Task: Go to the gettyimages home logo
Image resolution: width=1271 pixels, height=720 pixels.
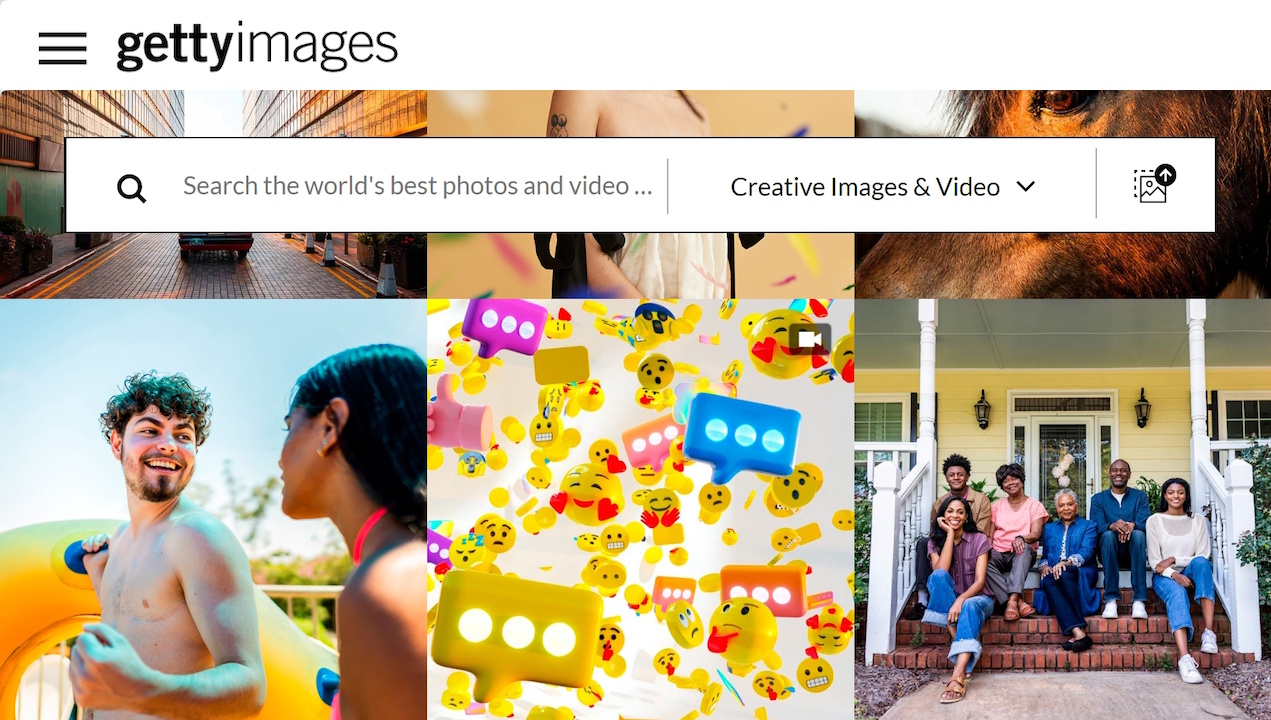Action: 257,47
